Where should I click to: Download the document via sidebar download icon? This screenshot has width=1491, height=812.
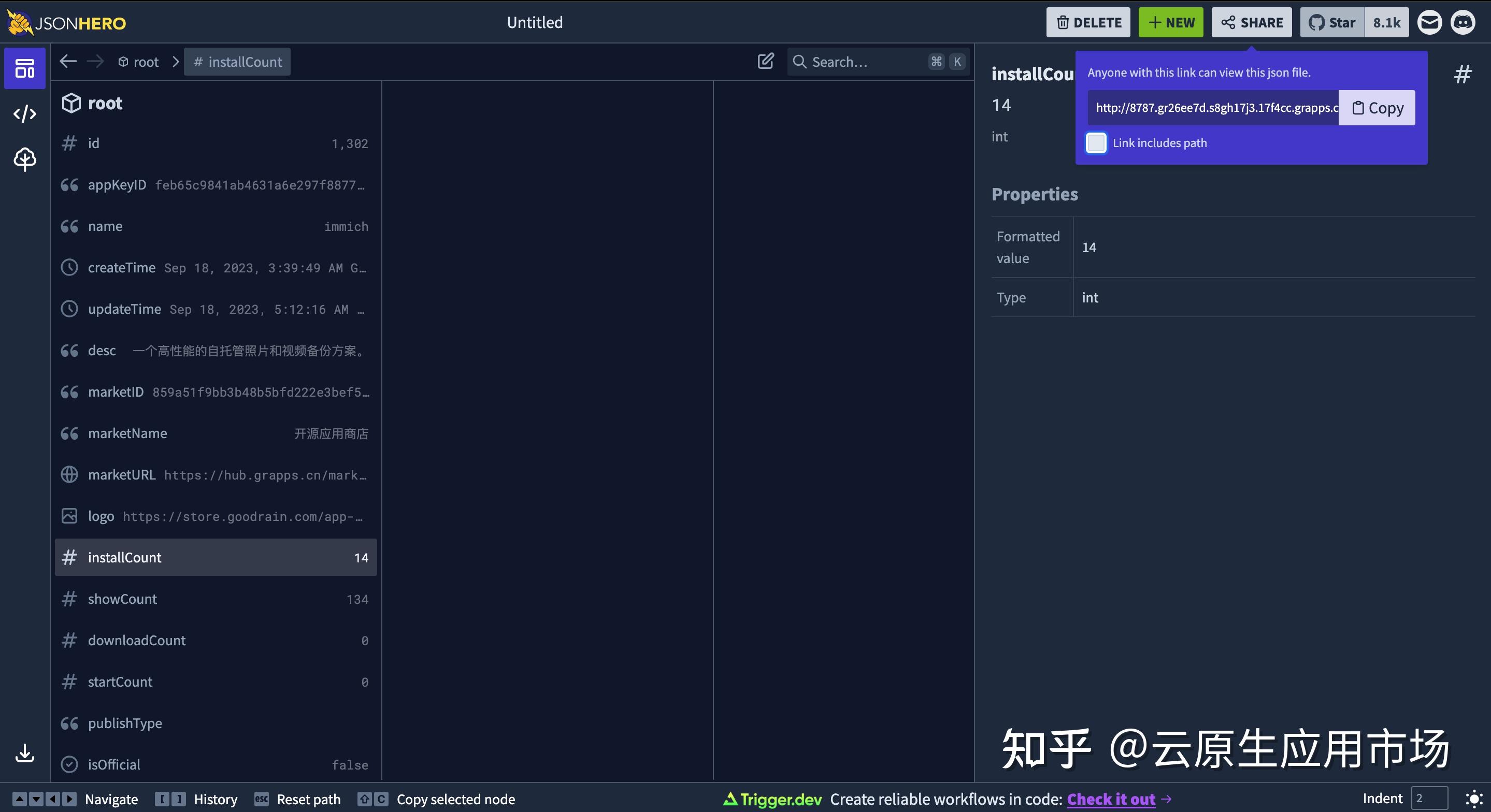pos(24,753)
